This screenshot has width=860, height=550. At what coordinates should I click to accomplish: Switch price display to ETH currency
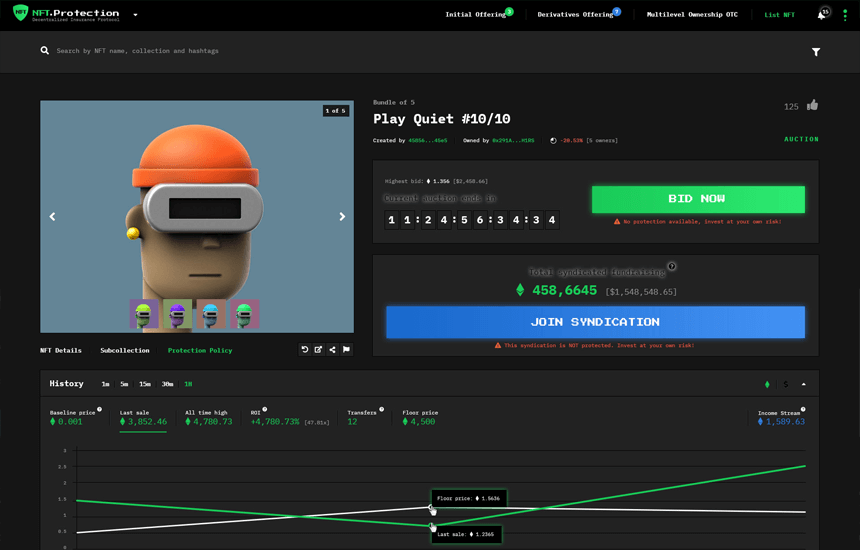click(x=767, y=384)
